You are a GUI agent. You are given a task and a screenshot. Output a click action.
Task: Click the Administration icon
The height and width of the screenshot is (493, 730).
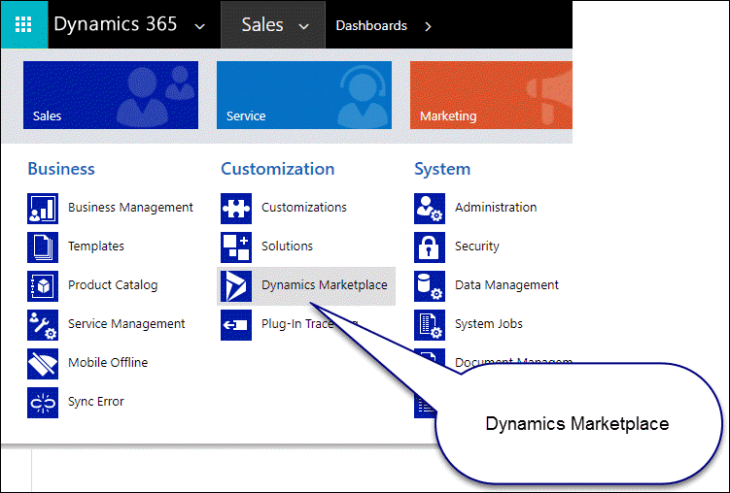pyautogui.click(x=430, y=209)
